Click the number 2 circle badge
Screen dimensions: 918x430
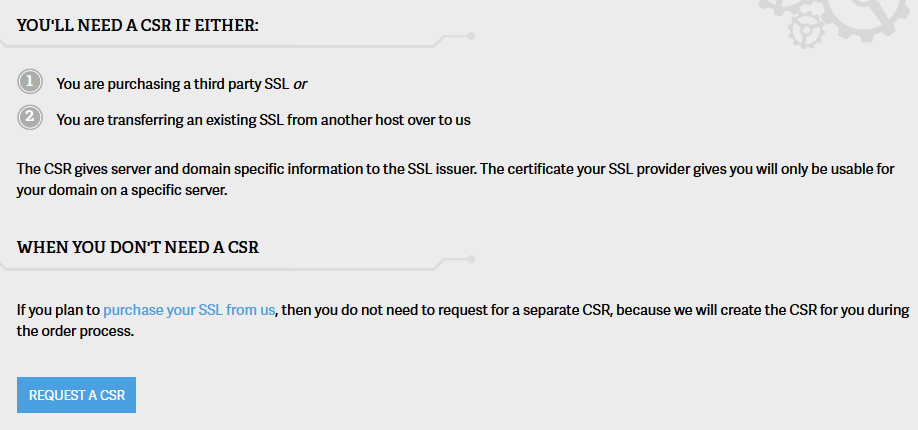point(30,118)
